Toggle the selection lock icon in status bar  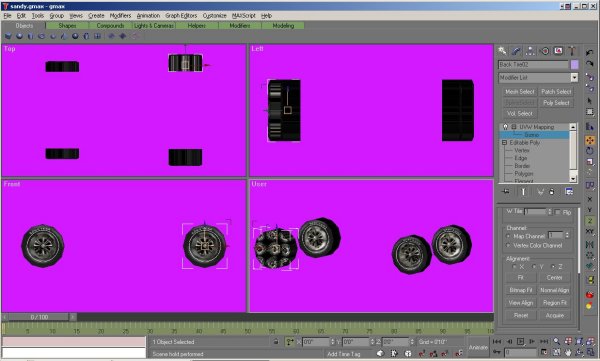point(276,341)
